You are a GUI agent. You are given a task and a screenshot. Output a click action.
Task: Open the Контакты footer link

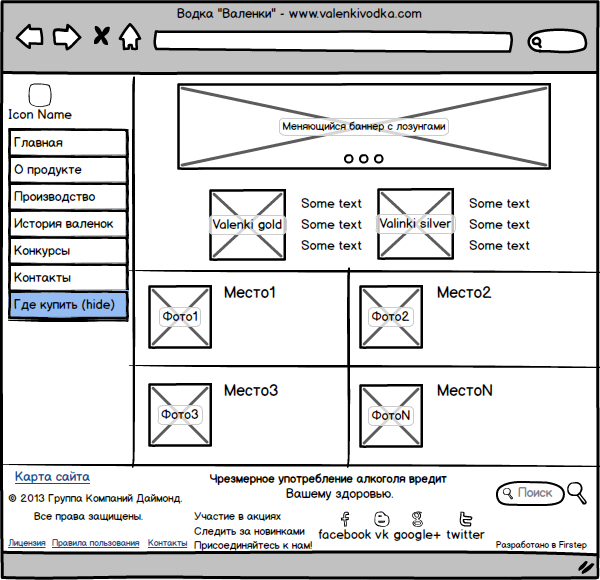pos(168,543)
